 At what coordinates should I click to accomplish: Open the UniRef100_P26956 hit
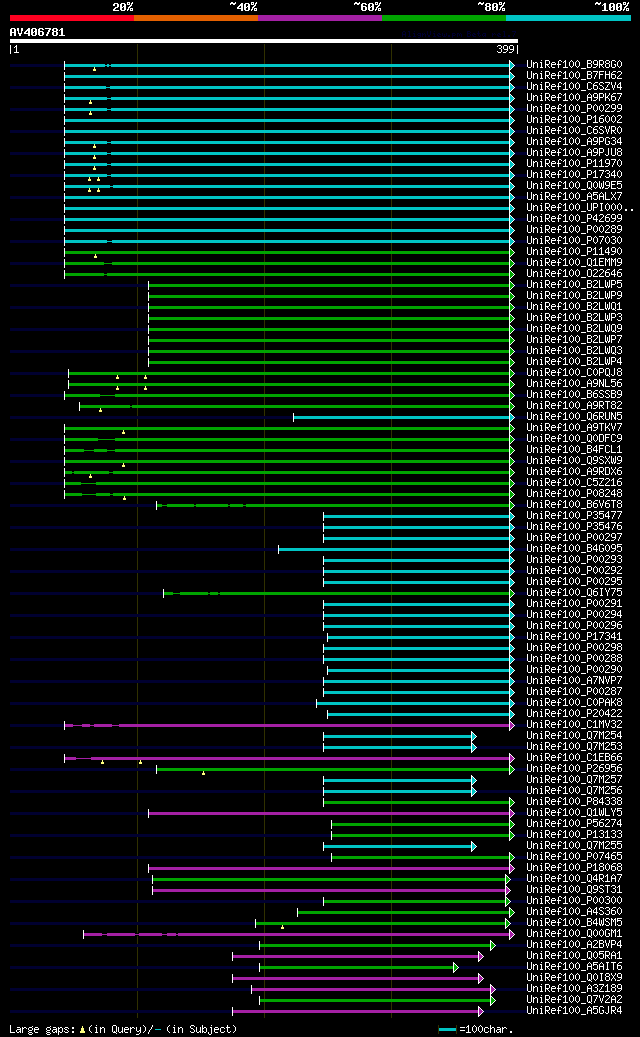click(x=574, y=768)
